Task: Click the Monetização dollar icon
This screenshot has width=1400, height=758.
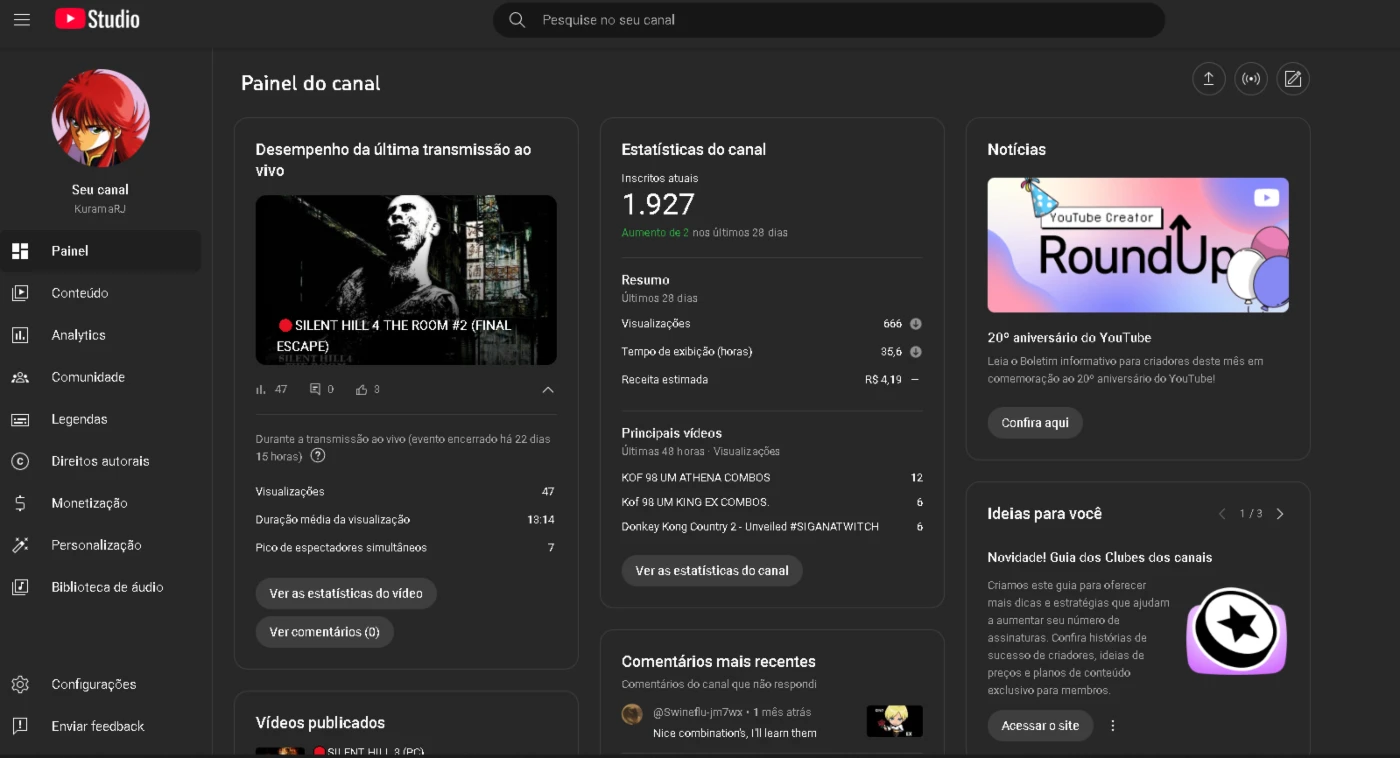Action: pyautogui.click(x=20, y=503)
